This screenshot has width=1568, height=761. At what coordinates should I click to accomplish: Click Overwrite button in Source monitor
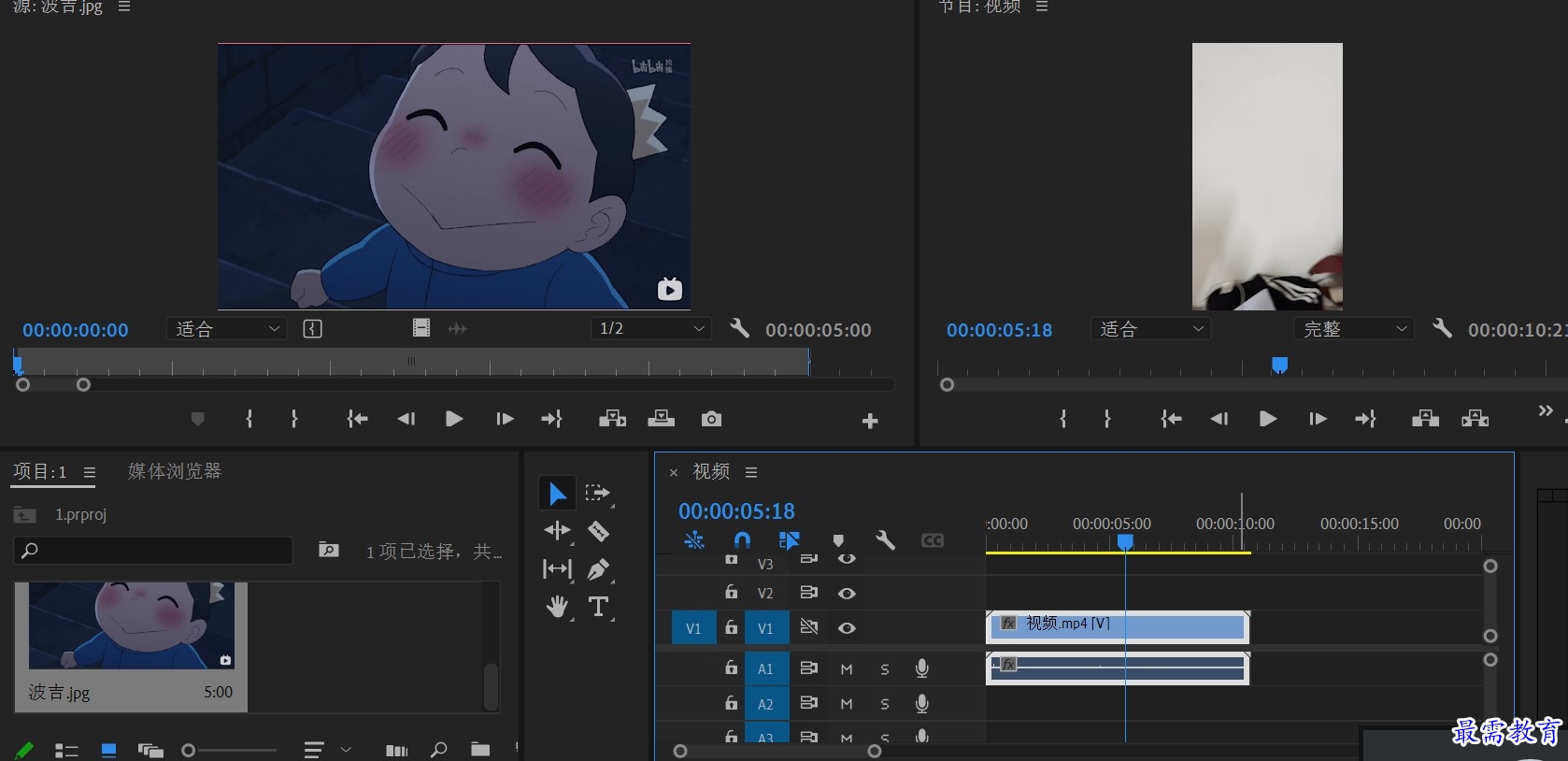point(661,419)
